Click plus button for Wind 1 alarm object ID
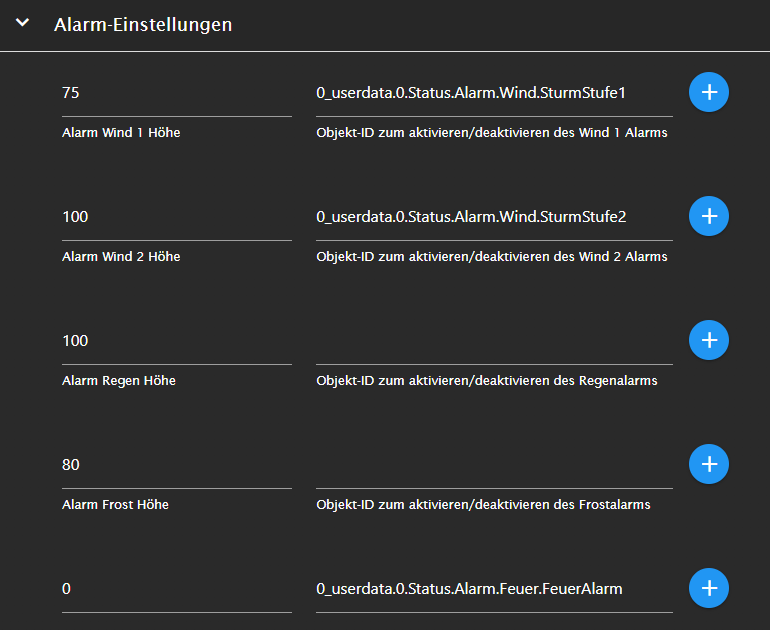The height and width of the screenshot is (630, 770). pyautogui.click(x=709, y=92)
